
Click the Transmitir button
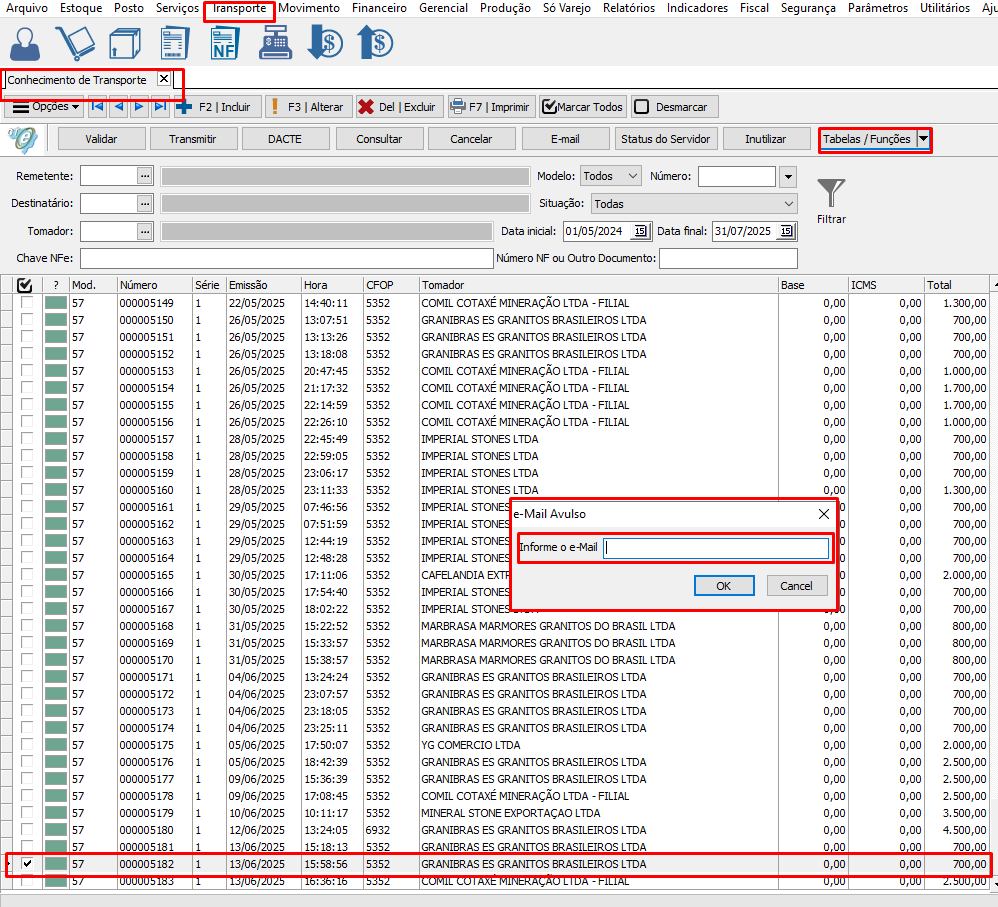point(192,139)
